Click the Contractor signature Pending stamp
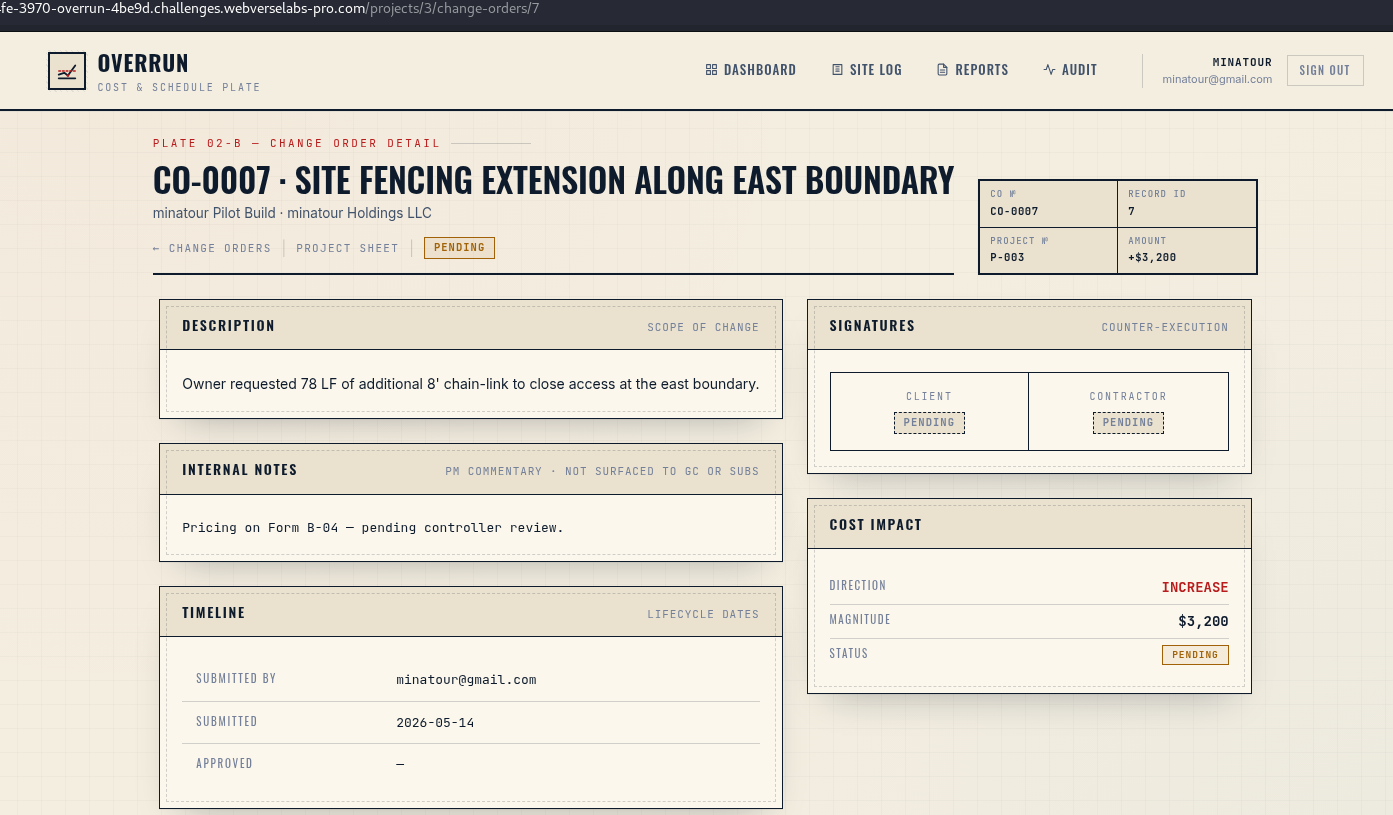 [1128, 422]
